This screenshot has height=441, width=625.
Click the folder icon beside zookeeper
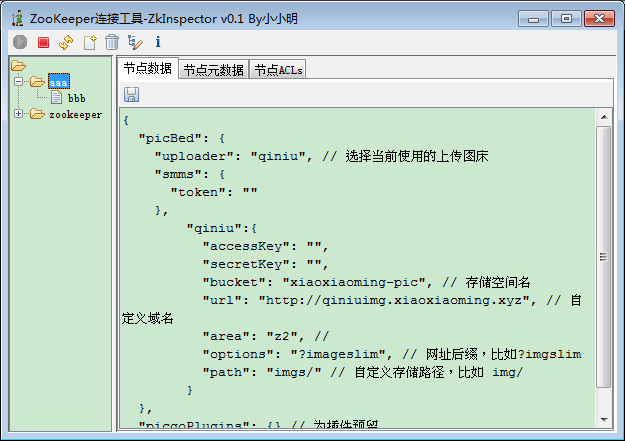pyautogui.click(x=37, y=114)
